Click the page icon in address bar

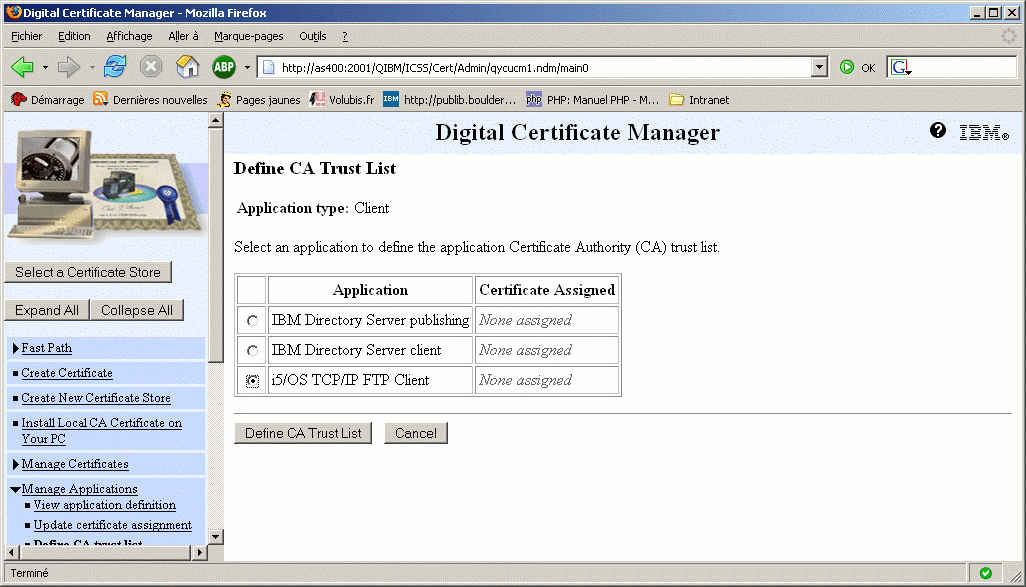point(268,67)
